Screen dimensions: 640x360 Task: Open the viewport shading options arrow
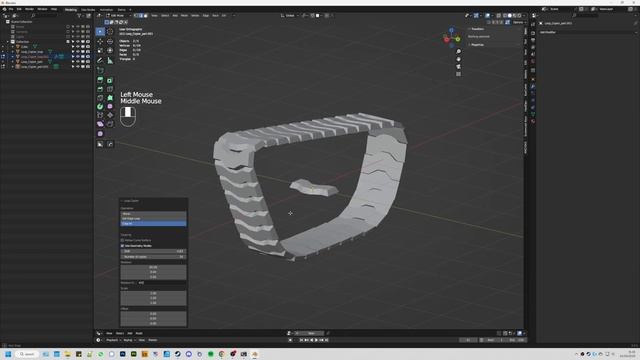coord(524,16)
